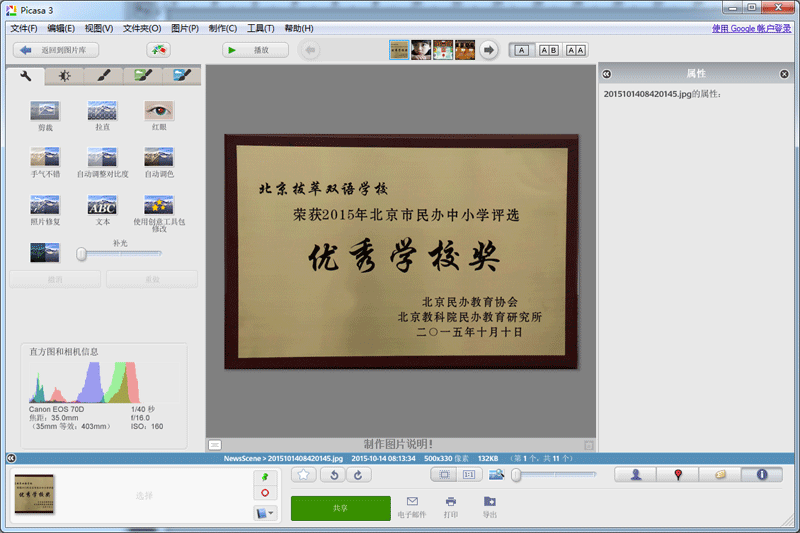Rotate photo clockwise
Viewport: 800px width, 533px height.
tap(359, 475)
